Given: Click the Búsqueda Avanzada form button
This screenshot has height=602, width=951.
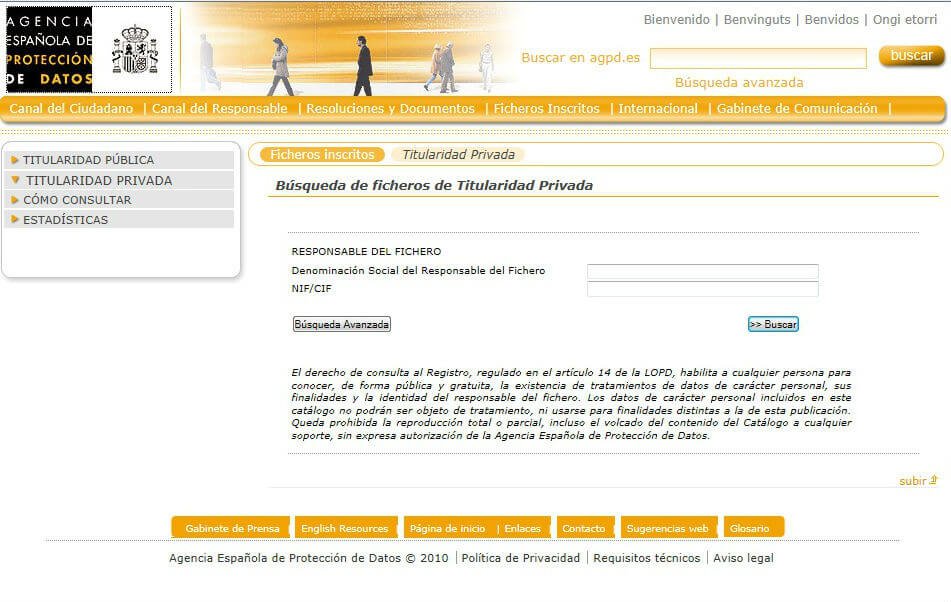Looking at the screenshot, I should pos(341,324).
